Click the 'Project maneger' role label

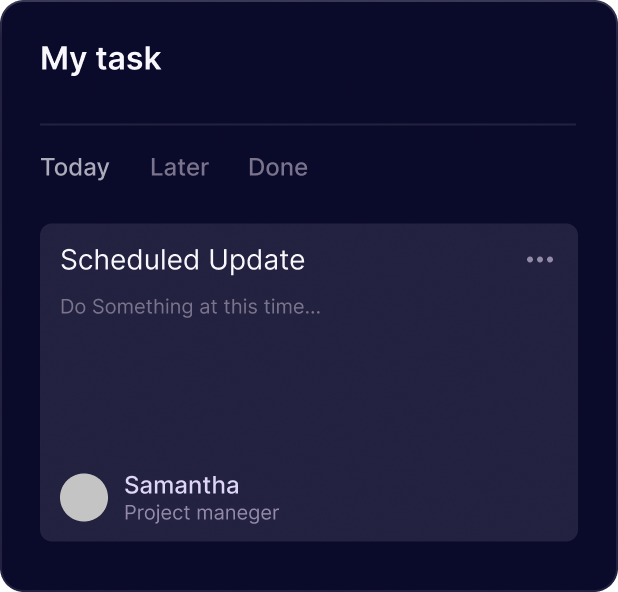point(201,513)
